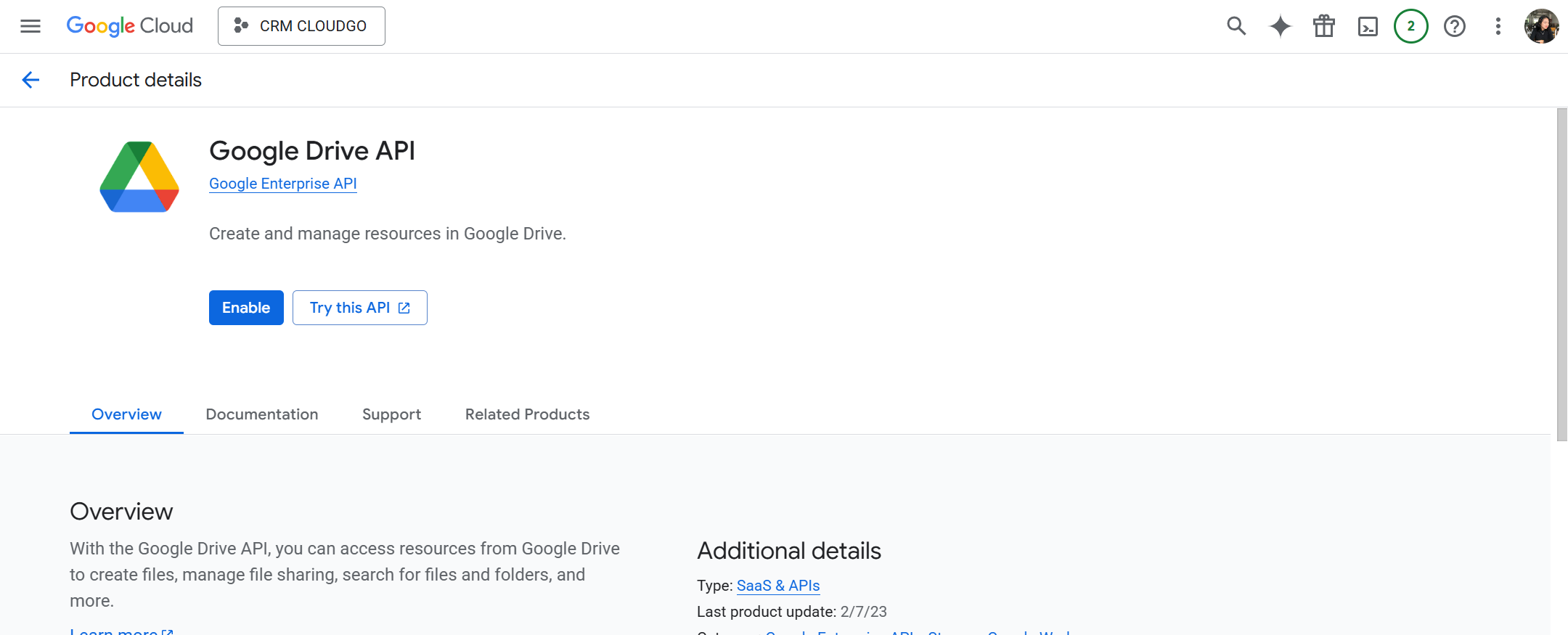This screenshot has height=635, width=1568.
Task: Open notifications badge showing 2
Action: tap(1410, 26)
